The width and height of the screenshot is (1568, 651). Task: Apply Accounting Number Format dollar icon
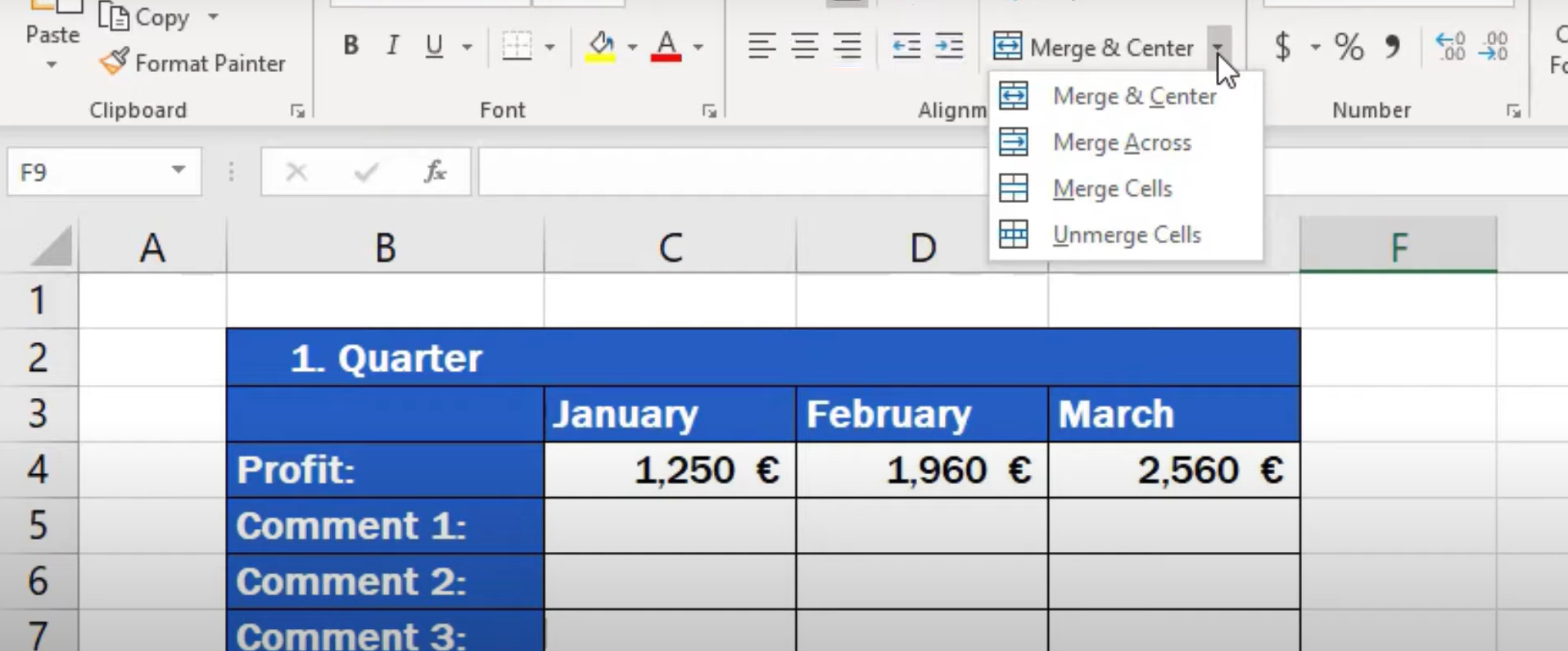1283,47
